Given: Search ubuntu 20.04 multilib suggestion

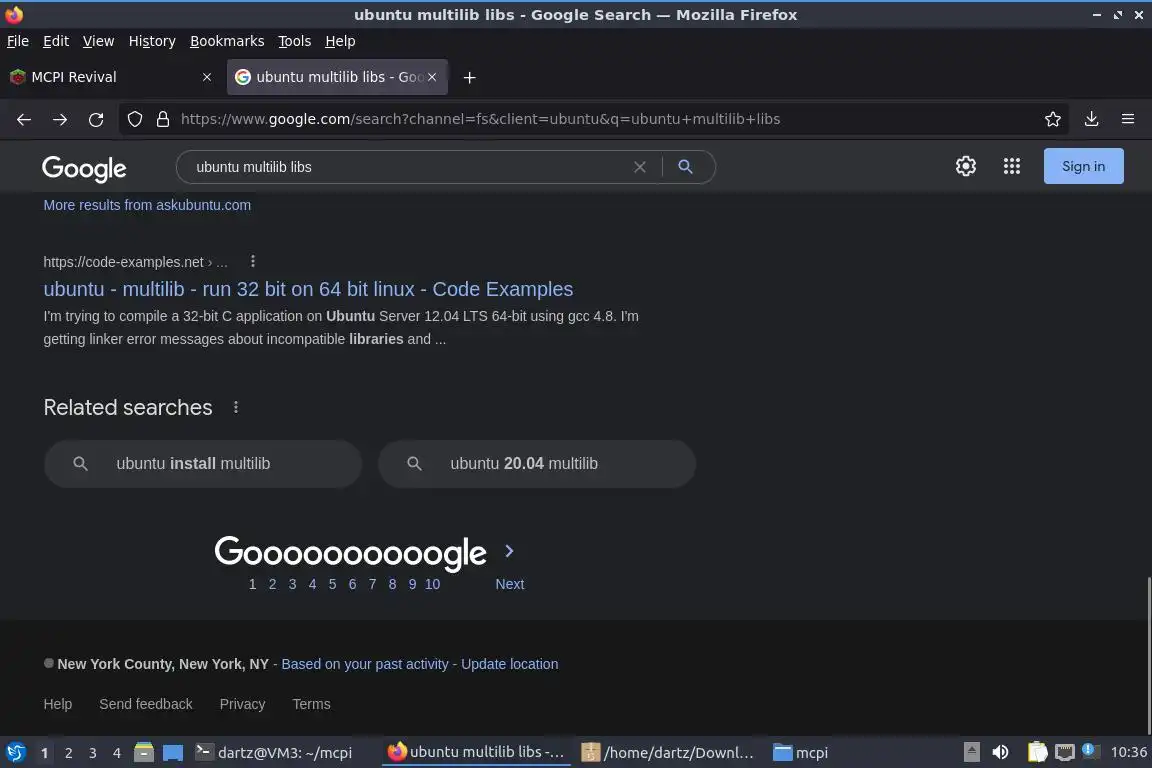Looking at the screenshot, I should 536,464.
